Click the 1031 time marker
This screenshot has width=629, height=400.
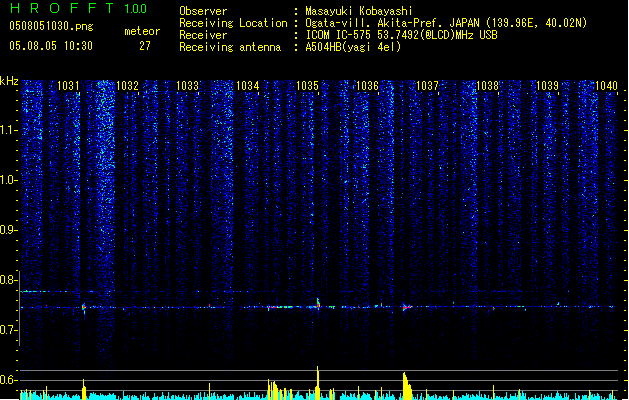68,85
